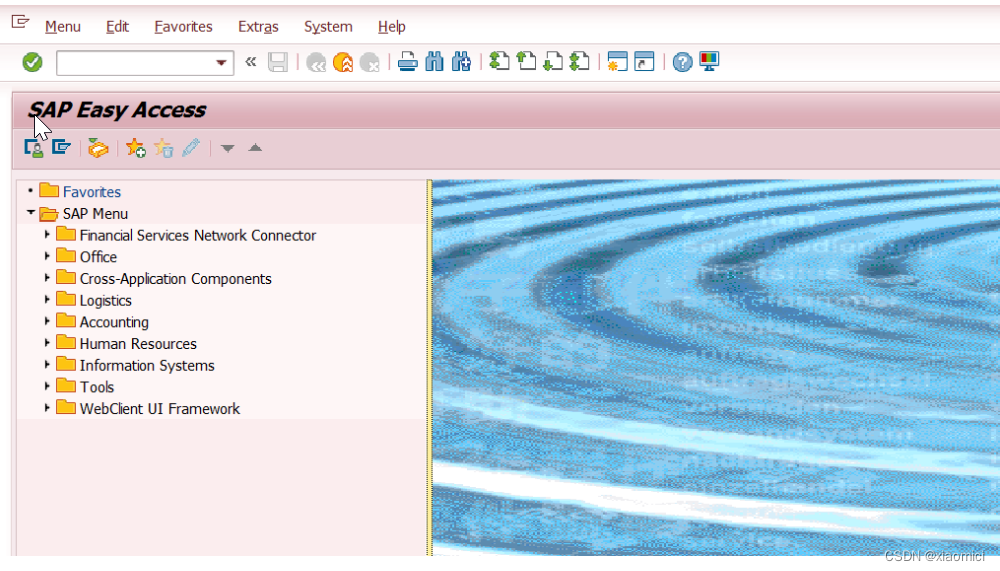Screen dimensions: 1000x571
Task: Expand the Accounting folder arrow
Action: click(47, 322)
